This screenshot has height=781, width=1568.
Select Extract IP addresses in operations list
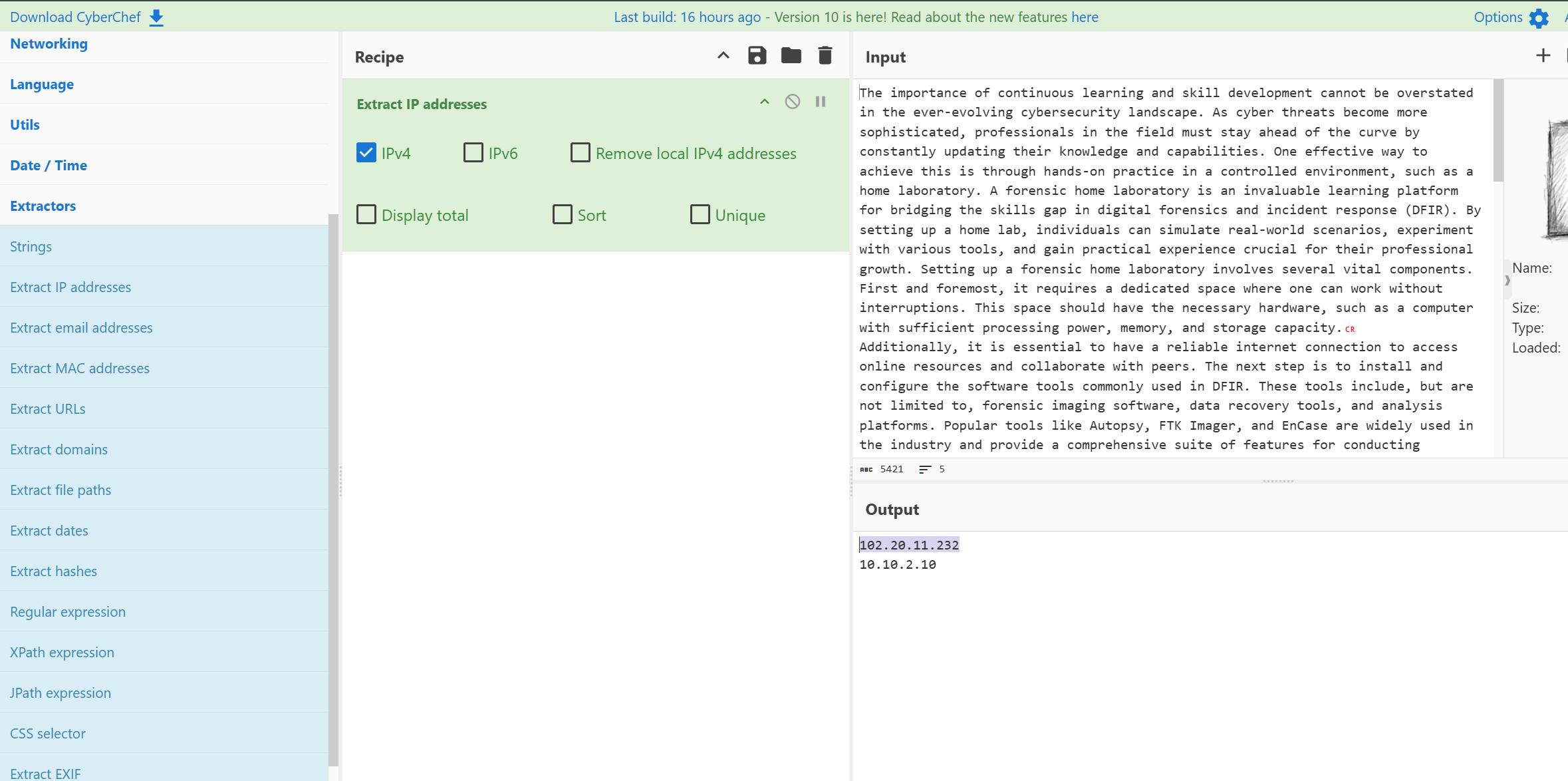pos(164,287)
